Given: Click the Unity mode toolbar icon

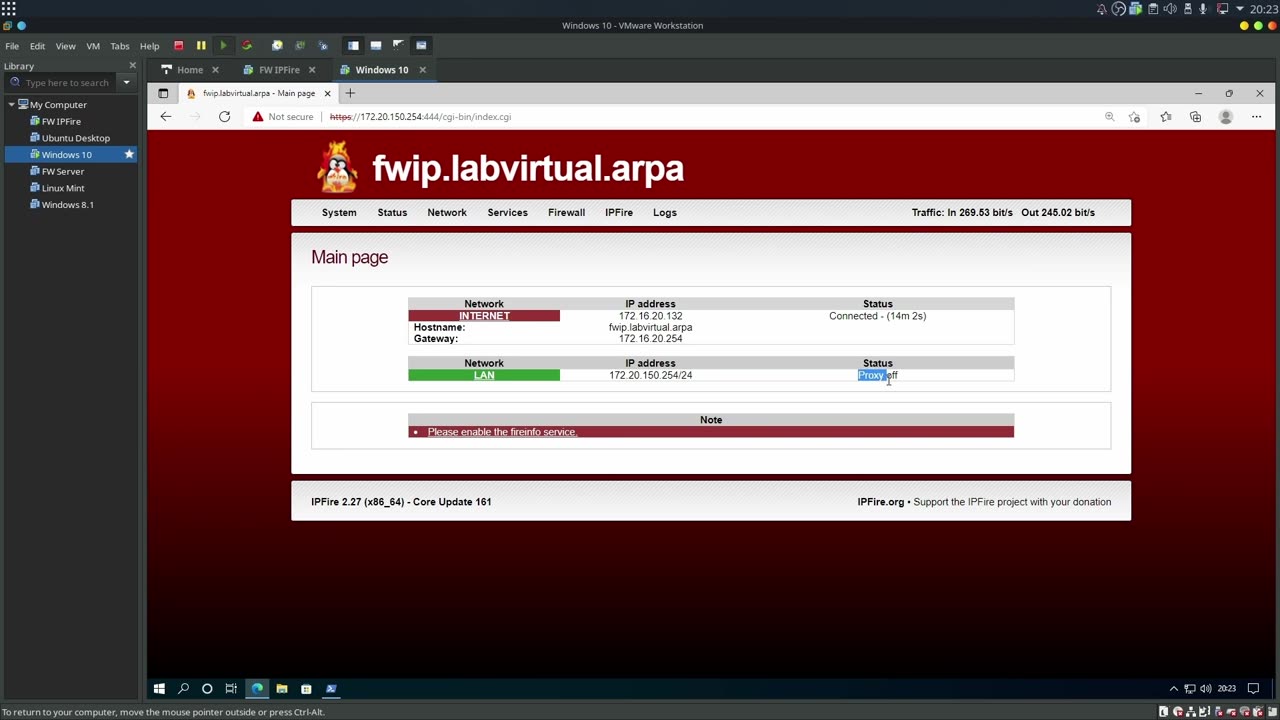Looking at the screenshot, I should 421,45.
